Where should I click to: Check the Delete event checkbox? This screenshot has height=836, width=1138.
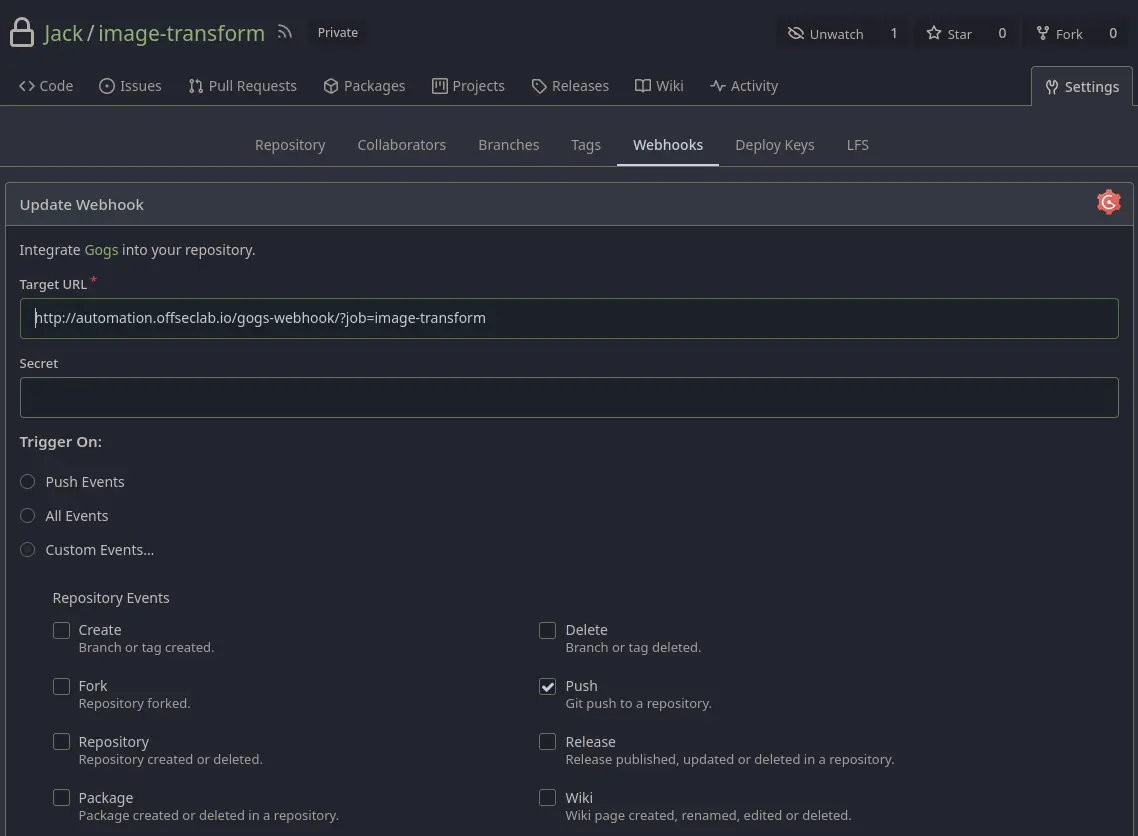coord(548,631)
